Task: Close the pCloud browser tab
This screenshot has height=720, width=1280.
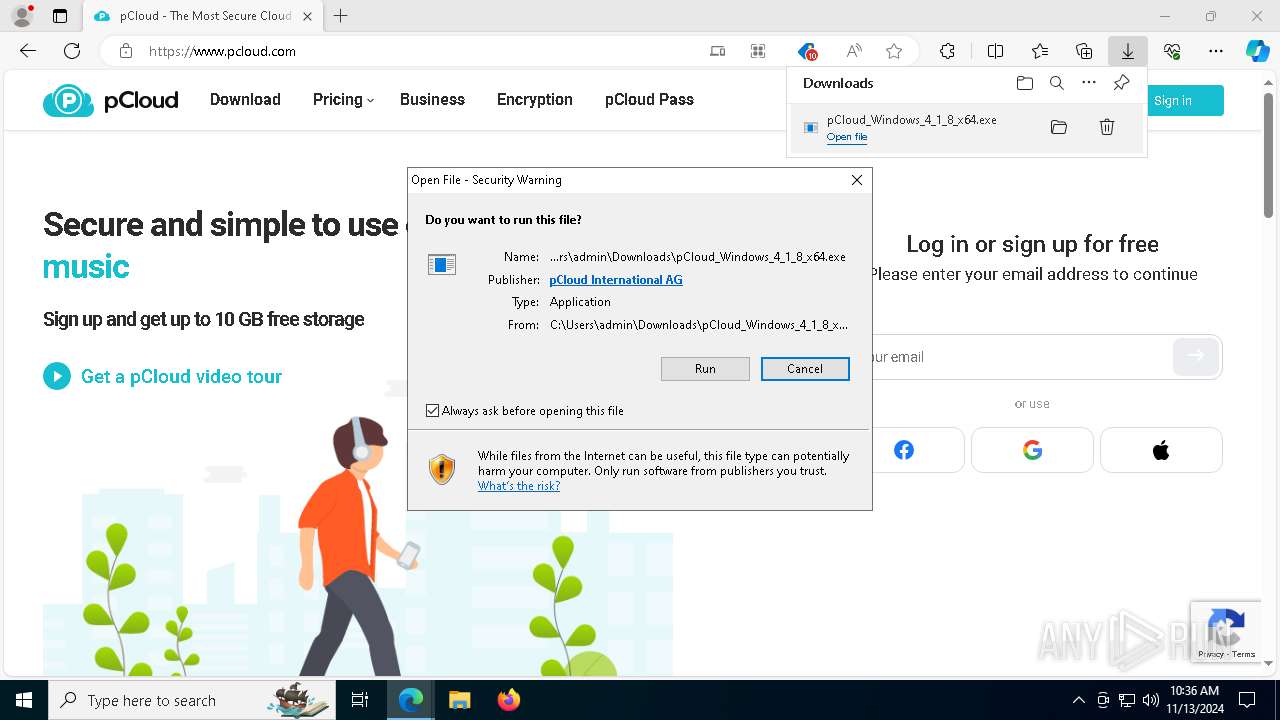Action: [x=307, y=16]
